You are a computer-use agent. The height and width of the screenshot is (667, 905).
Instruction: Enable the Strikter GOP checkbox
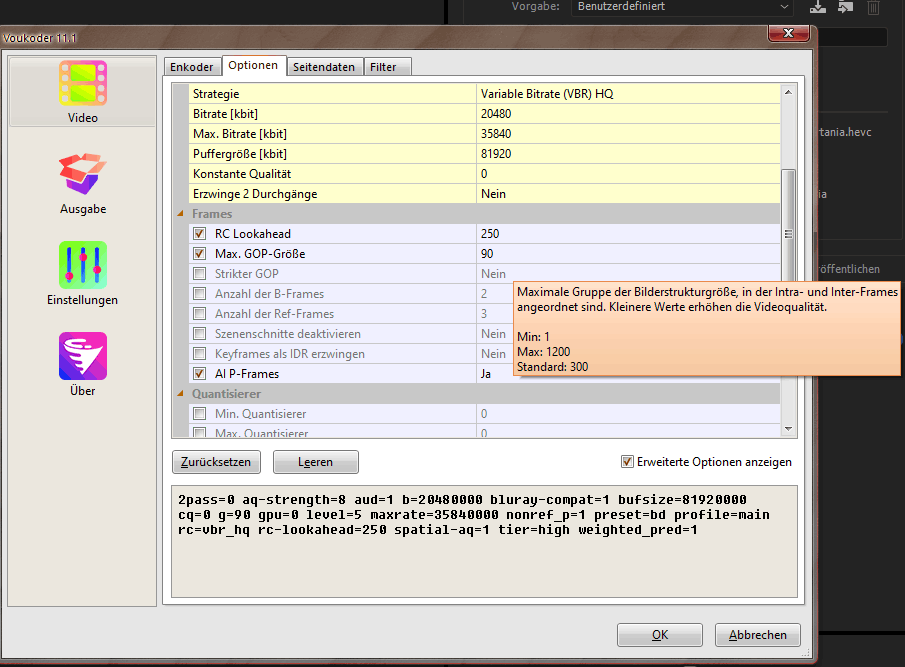199,274
